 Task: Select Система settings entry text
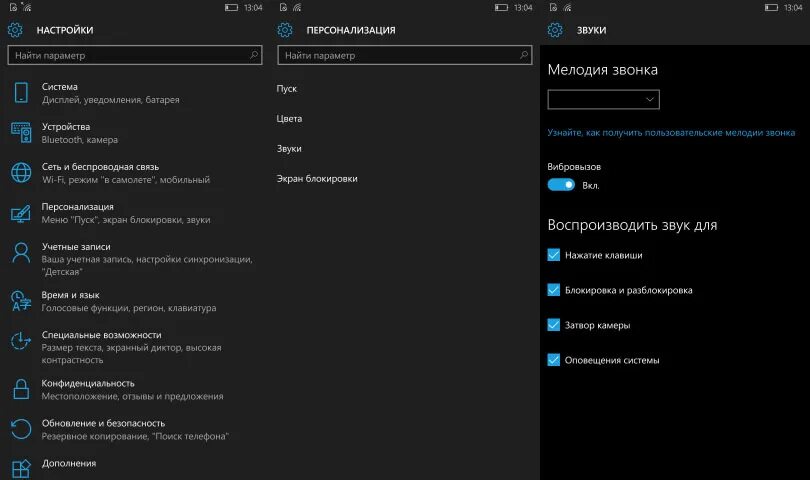pos(60,86)
